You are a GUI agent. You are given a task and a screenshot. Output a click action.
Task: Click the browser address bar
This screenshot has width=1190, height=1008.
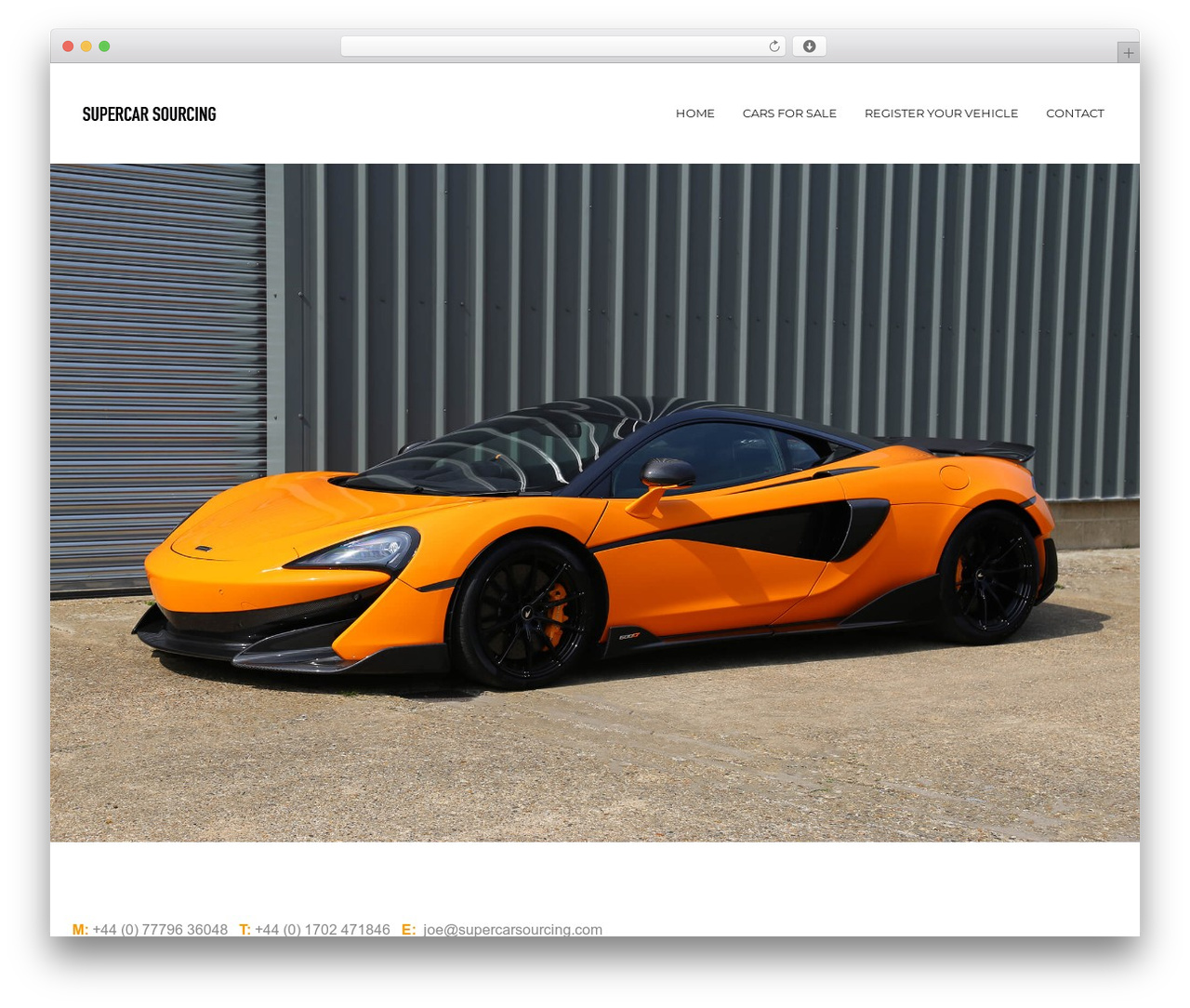click(x=562, y=46)
